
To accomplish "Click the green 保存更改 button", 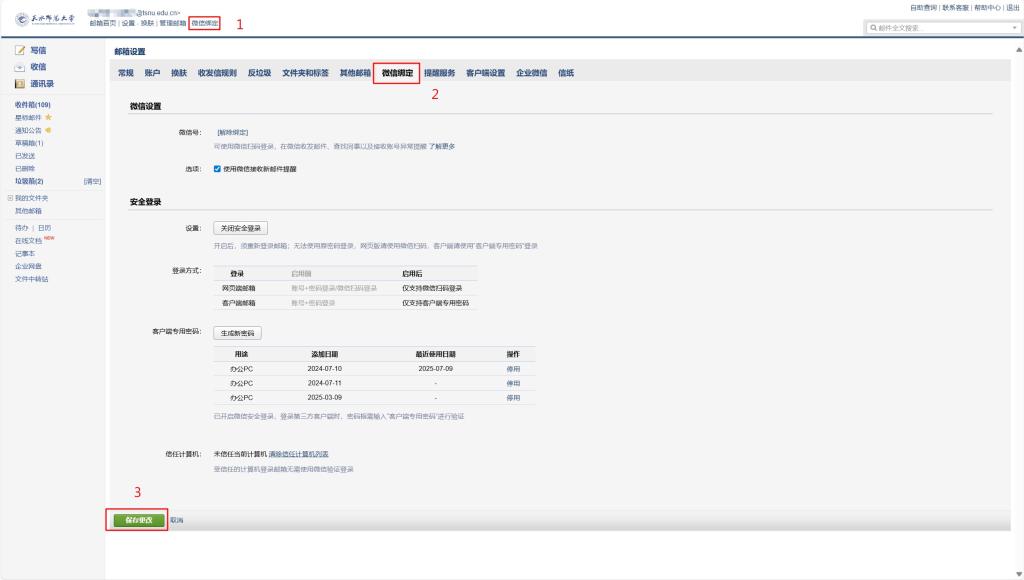I will coord(138,520).
